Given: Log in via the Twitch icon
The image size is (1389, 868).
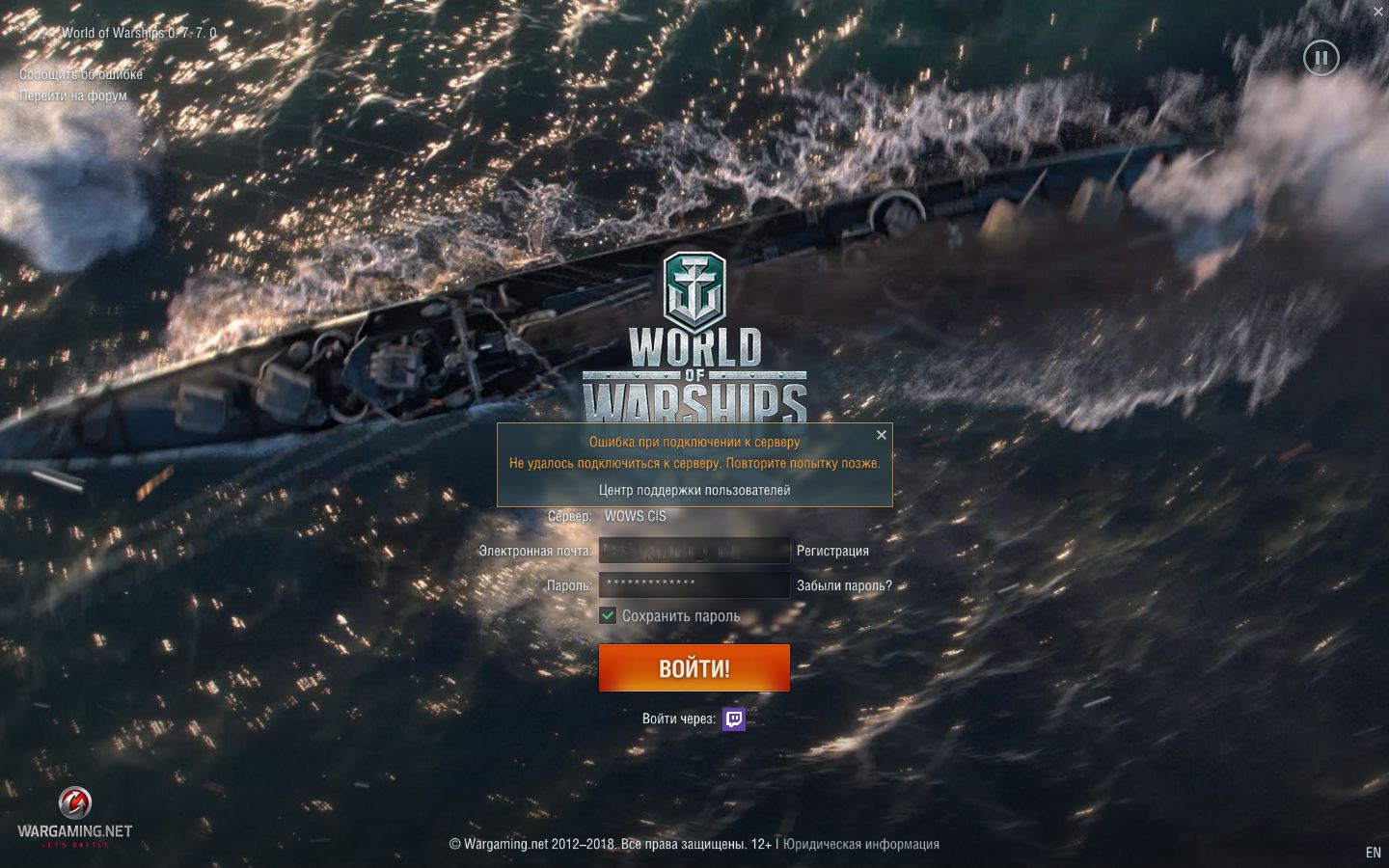Looking at the screenshot, I should [x=734, y=719].
